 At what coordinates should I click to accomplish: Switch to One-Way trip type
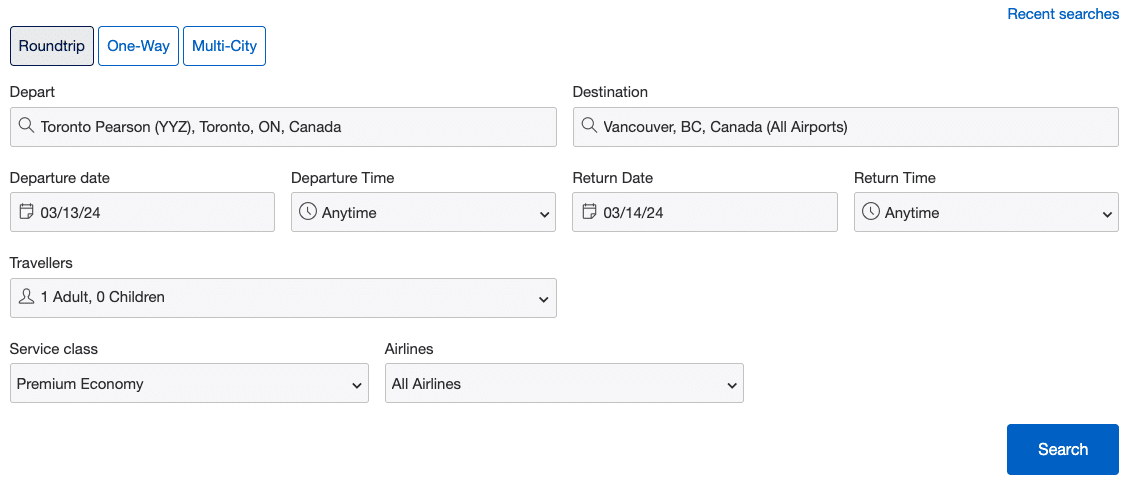pos(138,46)
